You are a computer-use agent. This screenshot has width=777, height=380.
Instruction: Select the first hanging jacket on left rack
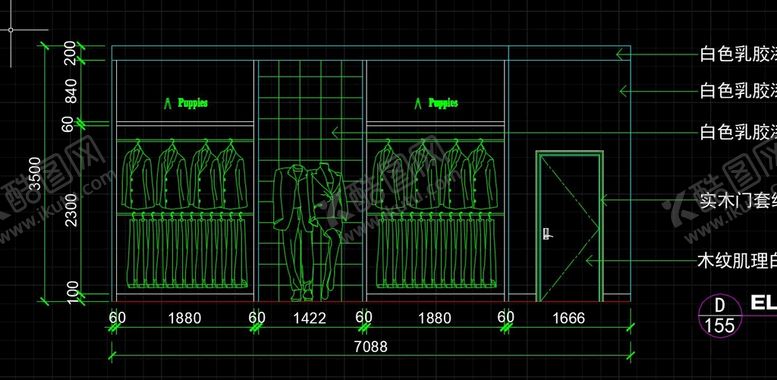[137, 174]
